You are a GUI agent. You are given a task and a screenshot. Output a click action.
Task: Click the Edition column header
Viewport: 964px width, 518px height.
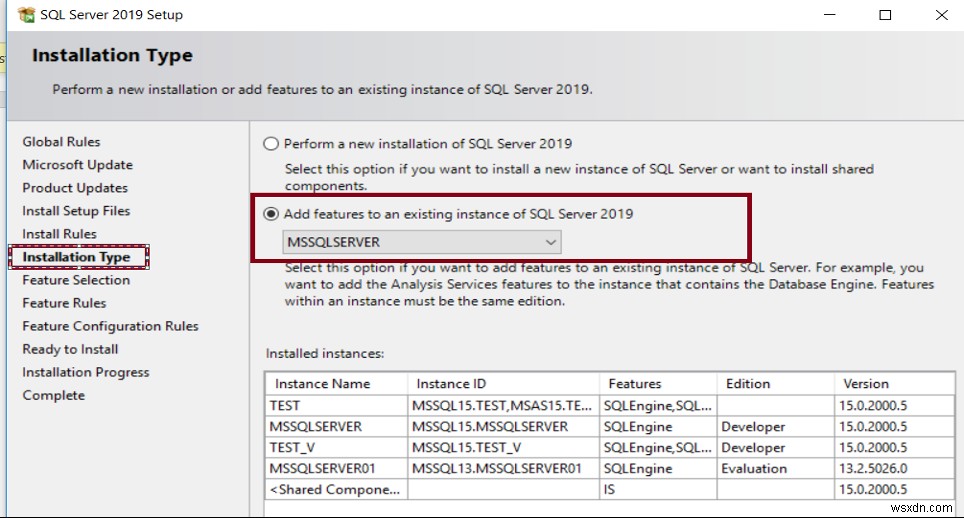coord(775,383)
